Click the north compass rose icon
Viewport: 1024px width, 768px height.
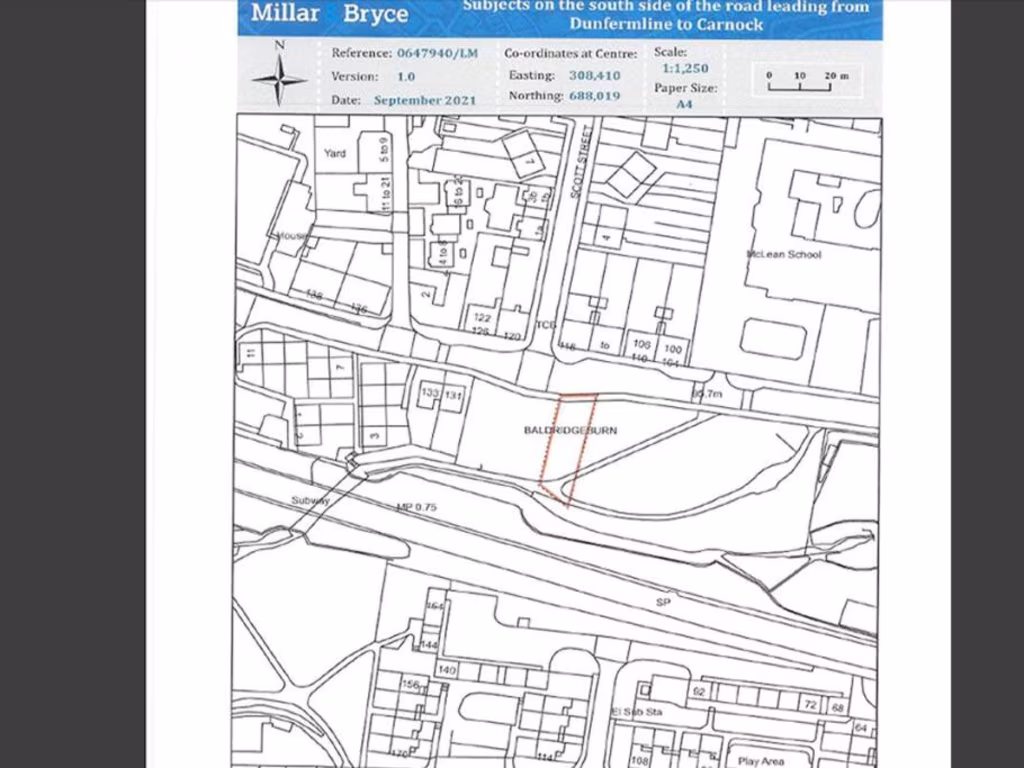(279, 77)
